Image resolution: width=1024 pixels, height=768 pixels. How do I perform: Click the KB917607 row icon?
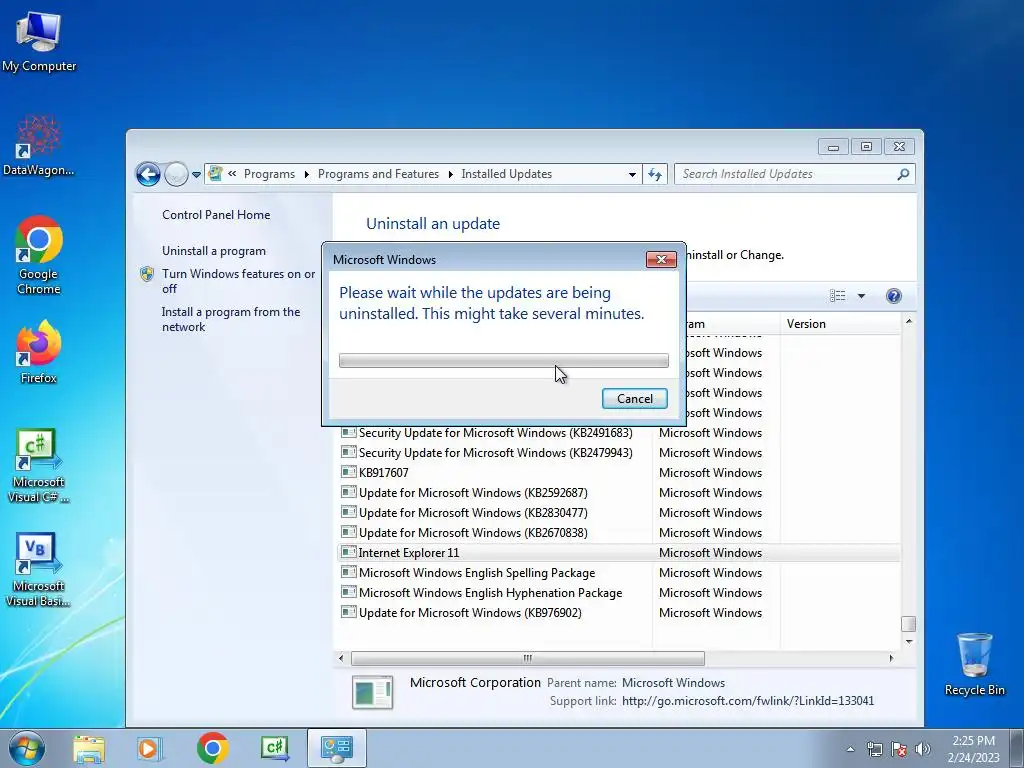point(349,472)
